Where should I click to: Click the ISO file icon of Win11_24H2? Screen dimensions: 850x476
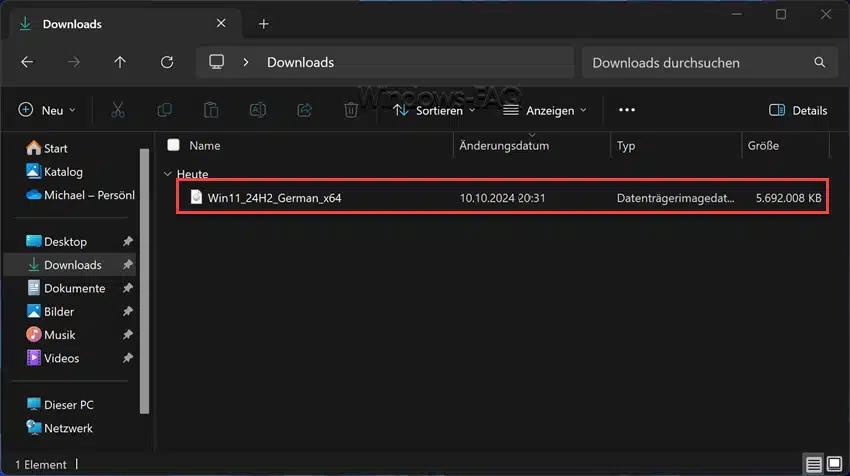[x=196, y=197]
